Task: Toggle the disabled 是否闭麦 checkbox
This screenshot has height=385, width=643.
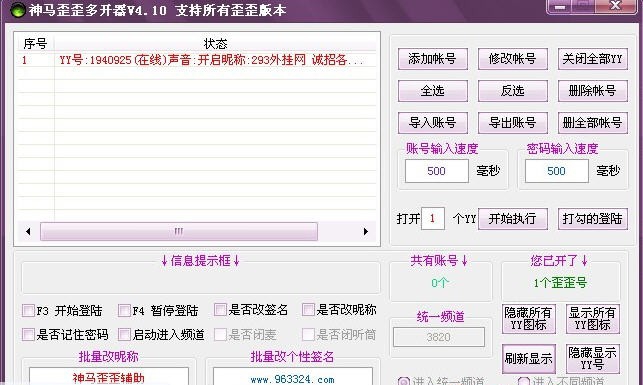Action: [220, 335]
